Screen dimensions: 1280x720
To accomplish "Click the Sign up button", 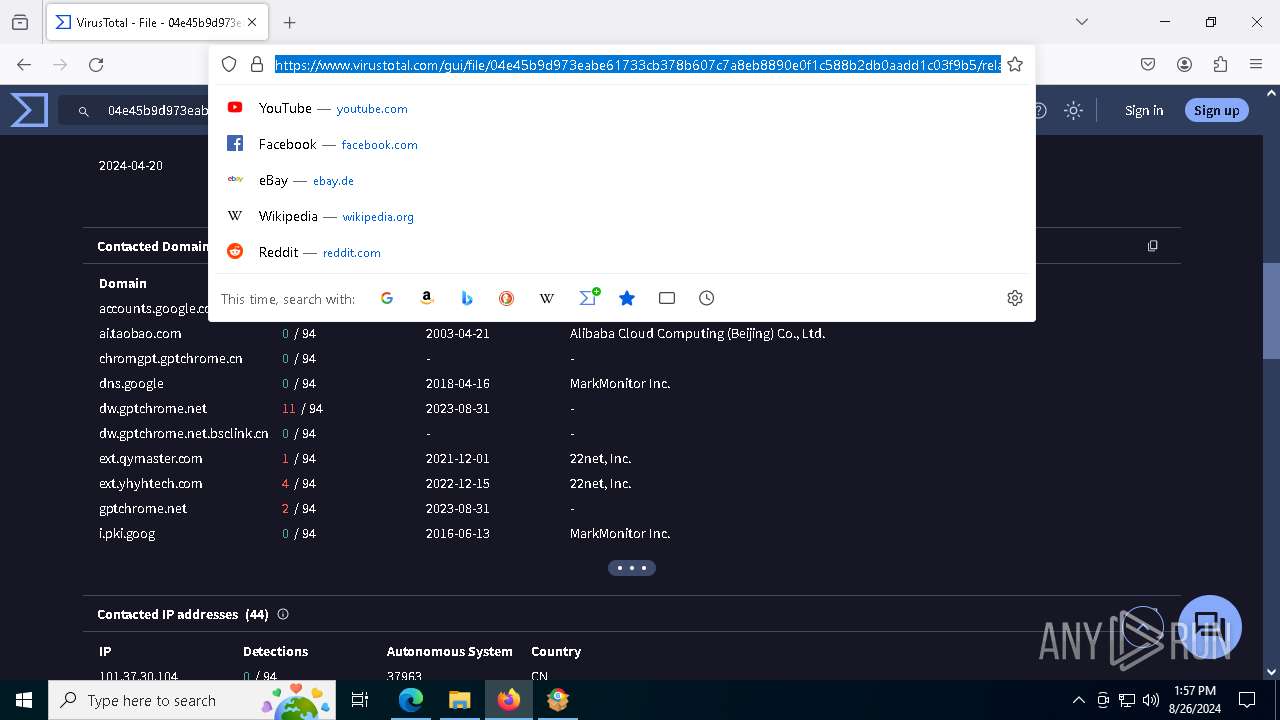I will tap(1216, 111).
